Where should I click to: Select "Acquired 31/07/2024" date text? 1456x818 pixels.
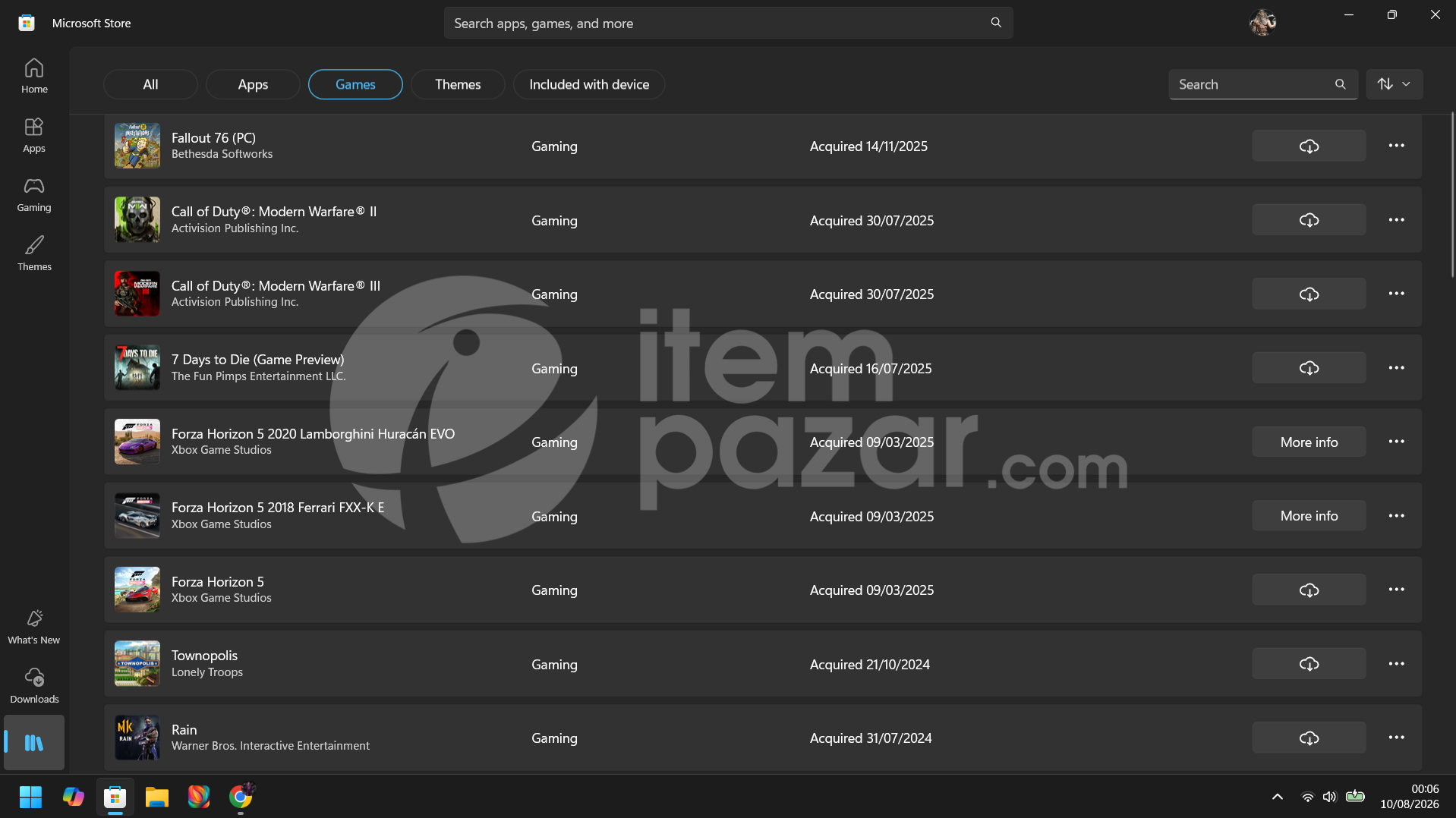click(871, 738)
